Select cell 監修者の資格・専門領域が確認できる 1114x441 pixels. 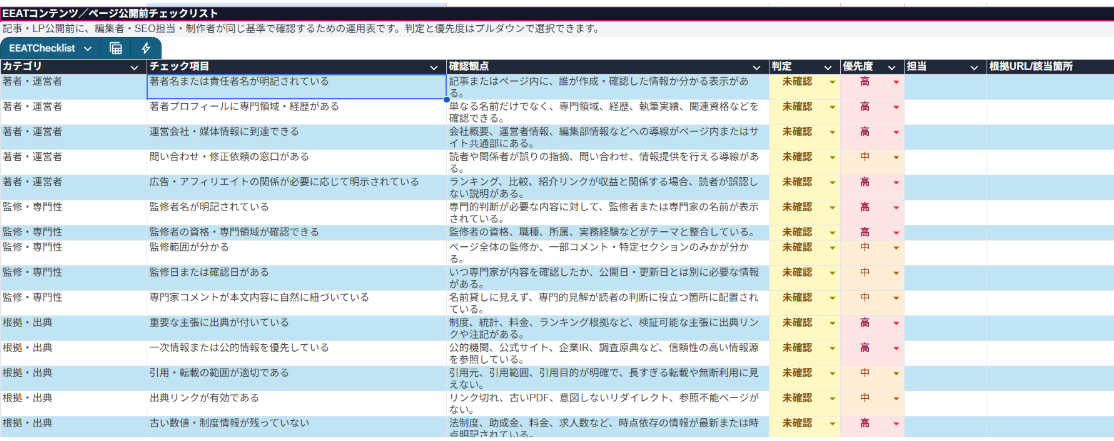pyautogui.click(x=296, y=232)
